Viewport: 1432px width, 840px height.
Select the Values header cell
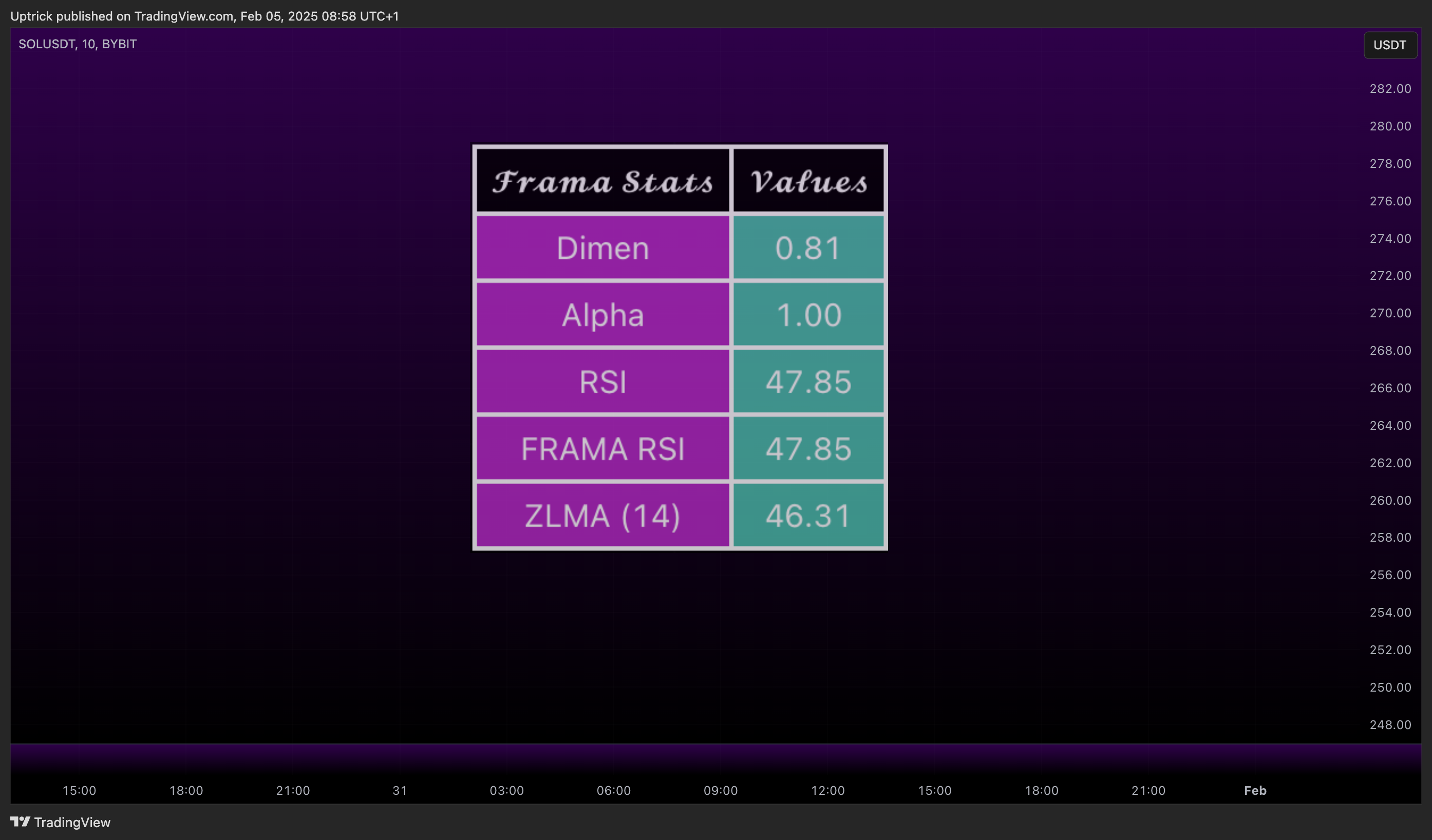coord(808,181)
